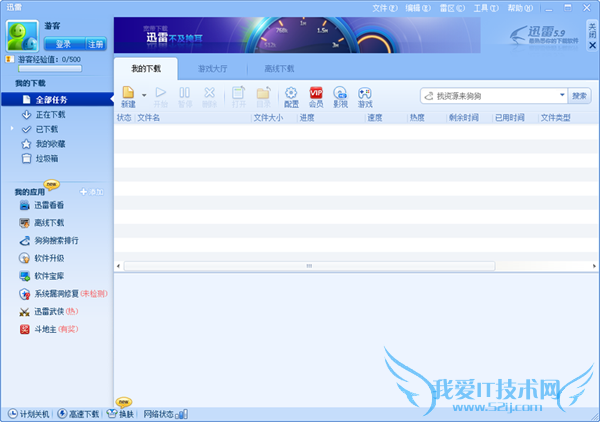The height and width of the screenshot is (422, 600).
Task: Select 全部任务 in the sidebar
Action: [57, 99]
